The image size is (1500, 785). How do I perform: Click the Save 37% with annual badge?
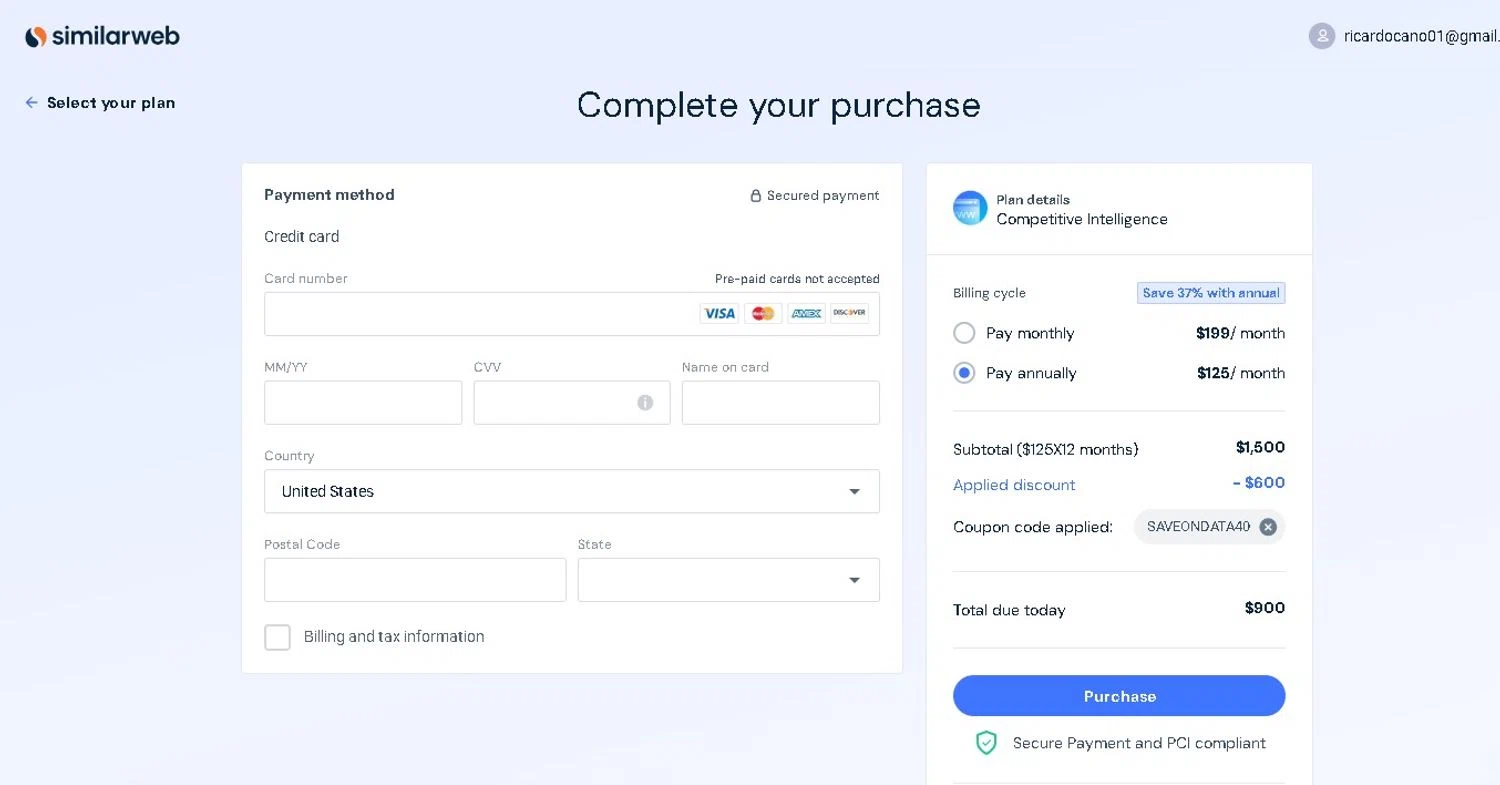coord(1211,293)
